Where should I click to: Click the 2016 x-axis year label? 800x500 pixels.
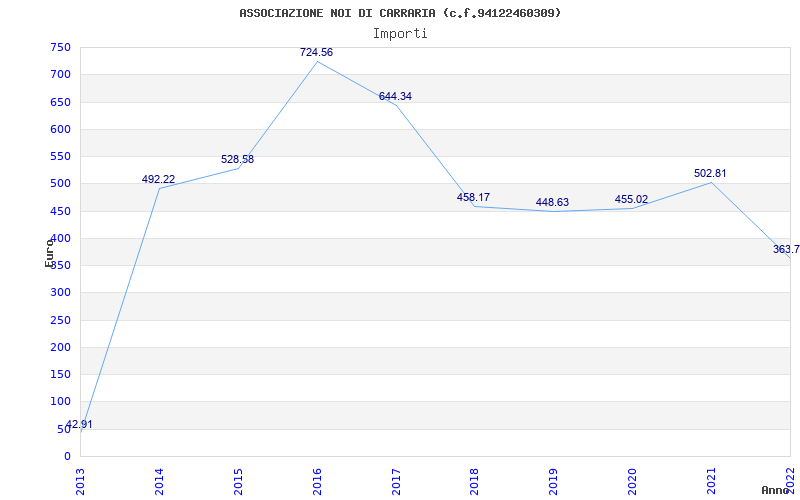(317, 481)
